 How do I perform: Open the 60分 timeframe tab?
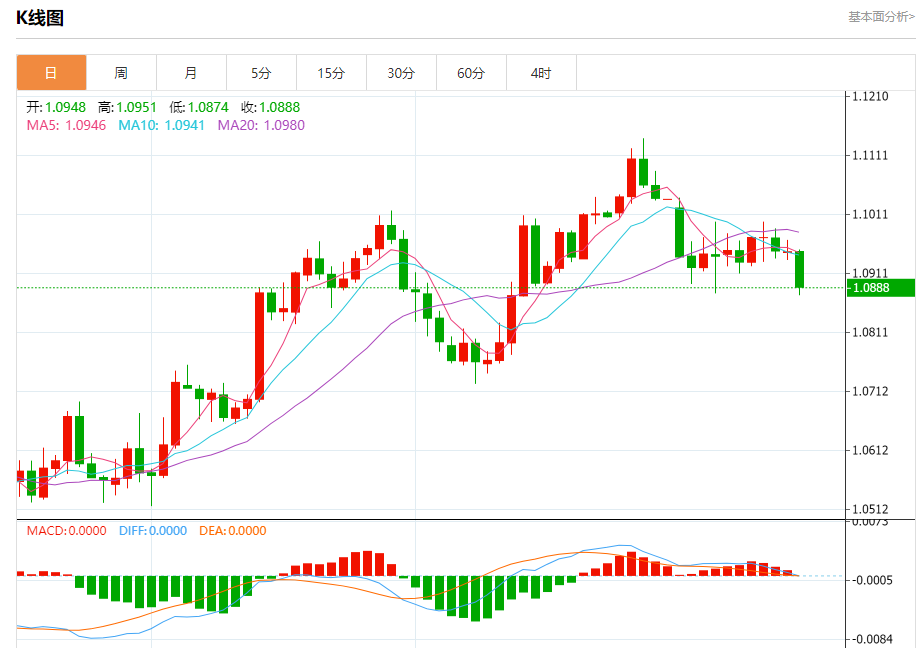click(472, 73)
